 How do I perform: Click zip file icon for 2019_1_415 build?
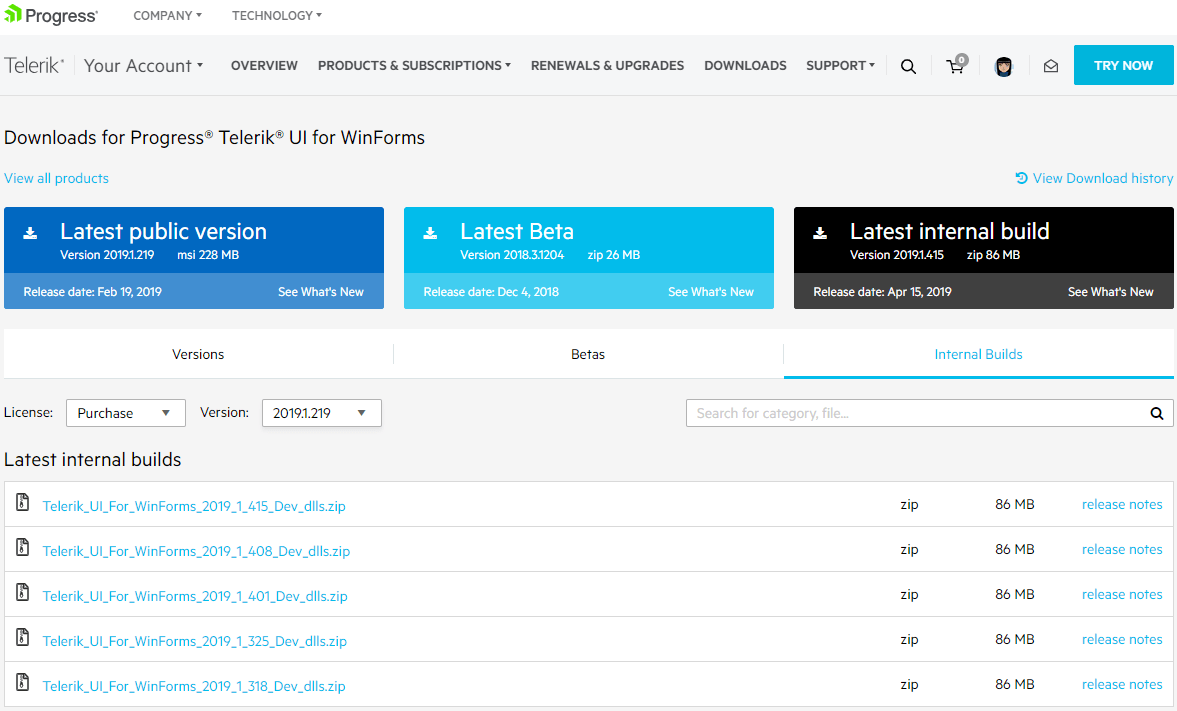click(x=23, y=502)
